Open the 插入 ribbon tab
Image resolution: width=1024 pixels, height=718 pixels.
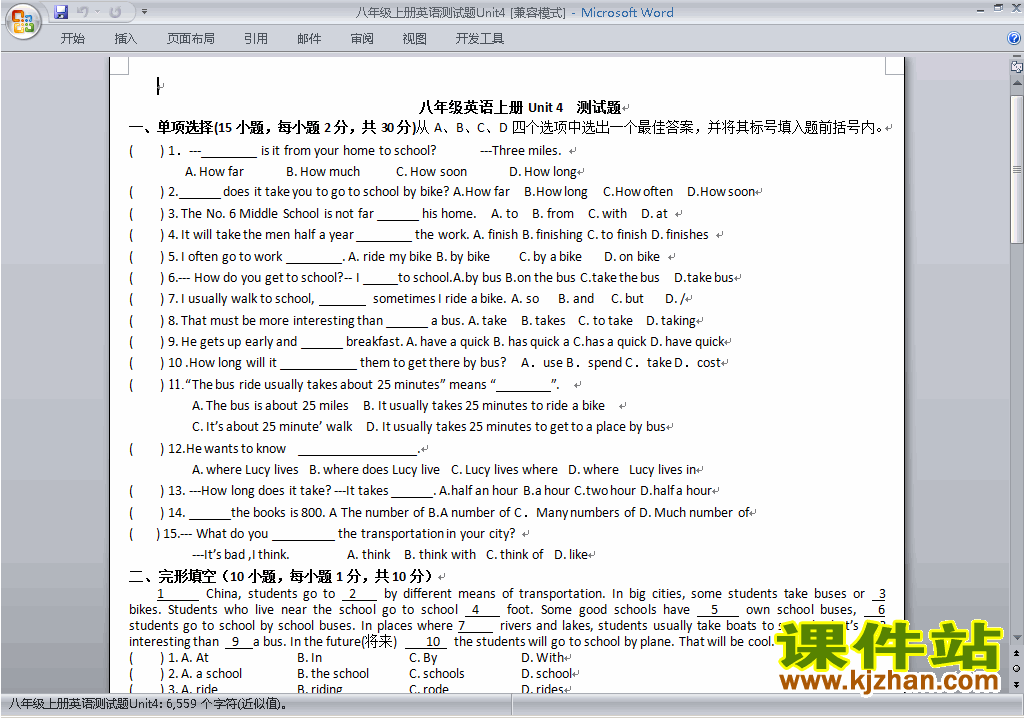(125, 39)
